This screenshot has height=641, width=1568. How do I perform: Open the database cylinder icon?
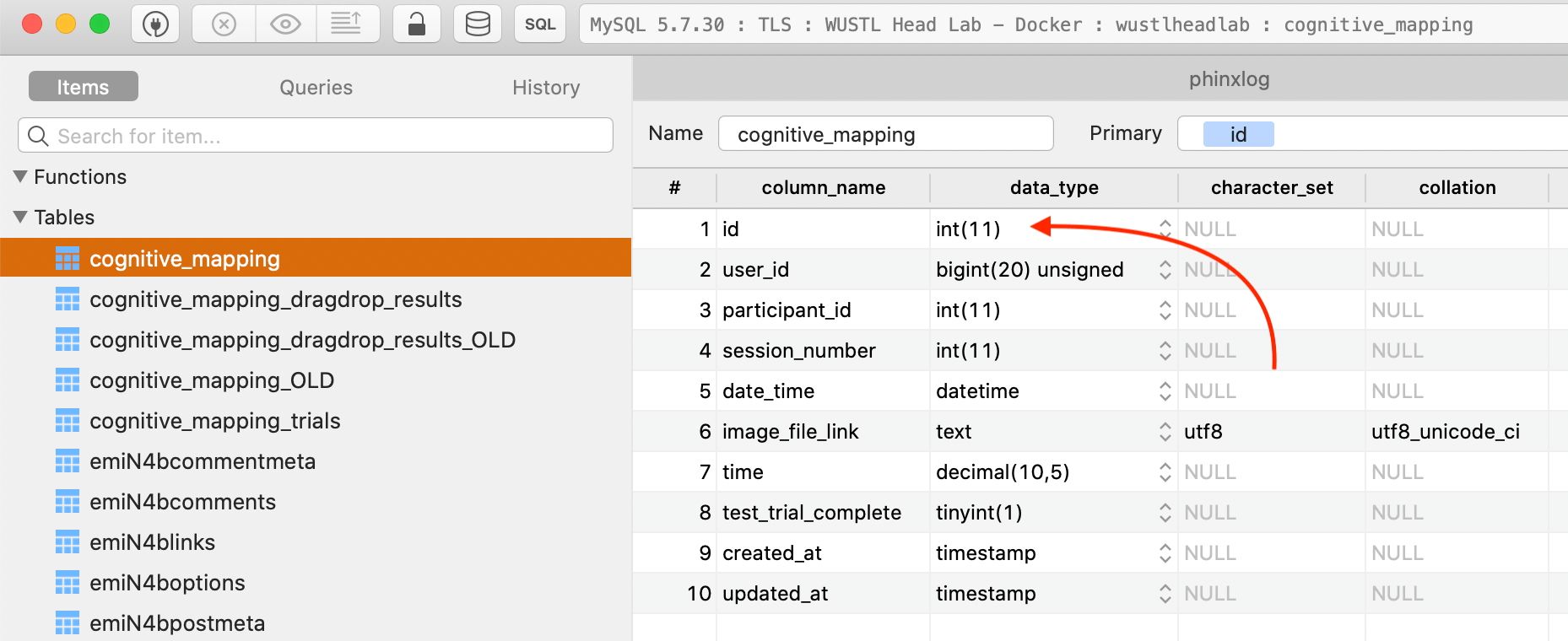coord(478,24)
